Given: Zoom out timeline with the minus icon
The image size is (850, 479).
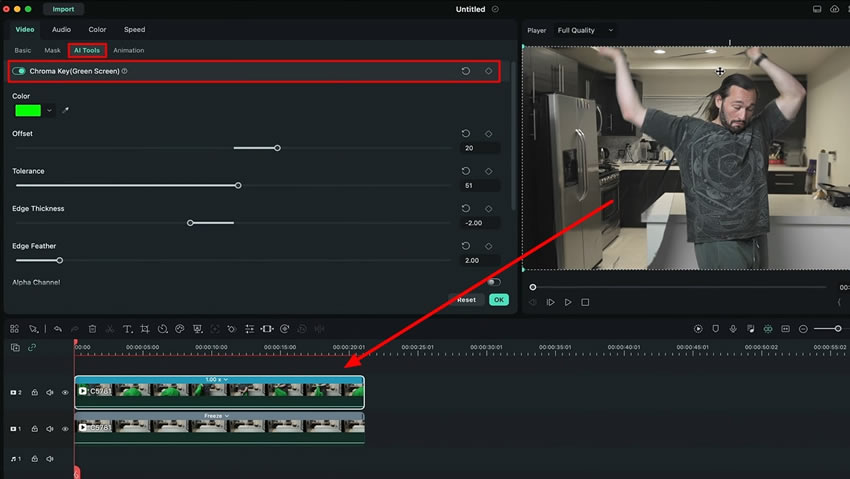Looking at the screenshot, I should [803, 329].
